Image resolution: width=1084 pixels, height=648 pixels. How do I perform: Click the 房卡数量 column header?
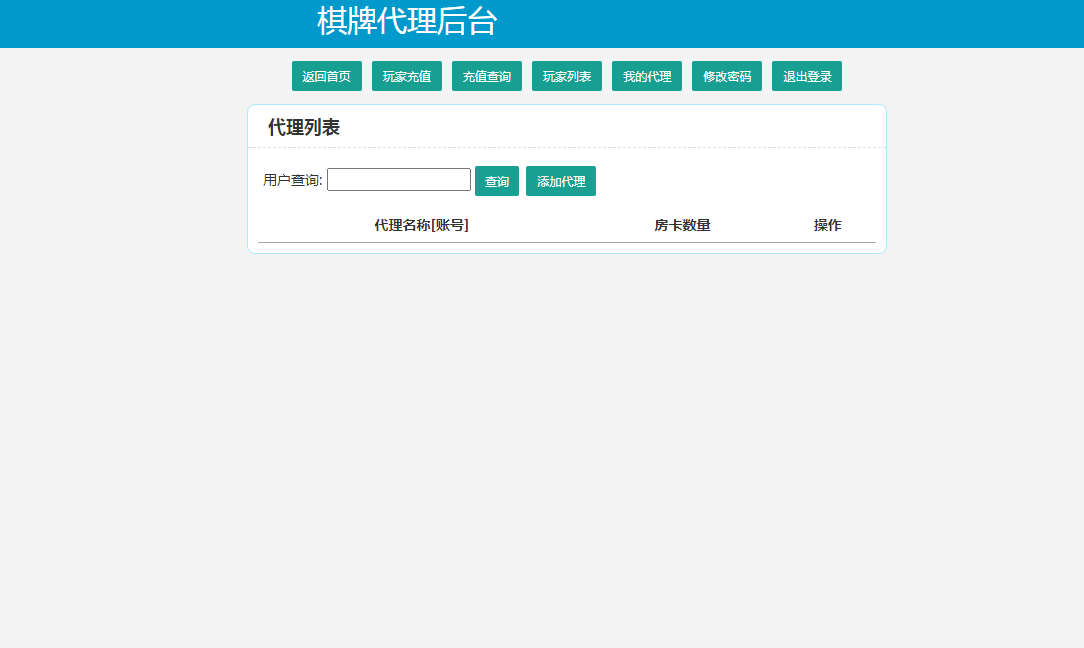pyautogui.click(x=681, y=225)
